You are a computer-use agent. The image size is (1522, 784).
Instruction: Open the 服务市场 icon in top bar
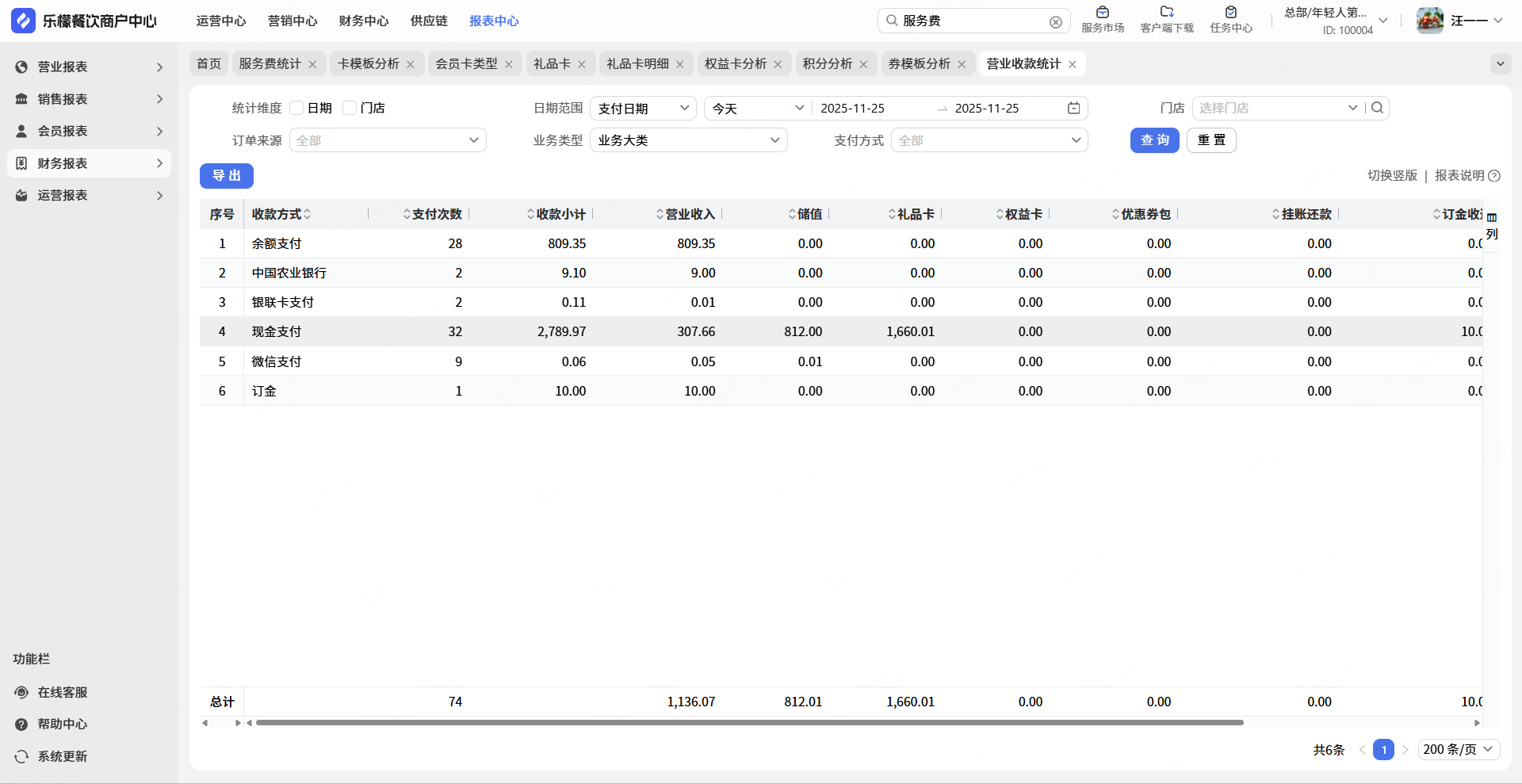coord(1103,13)
